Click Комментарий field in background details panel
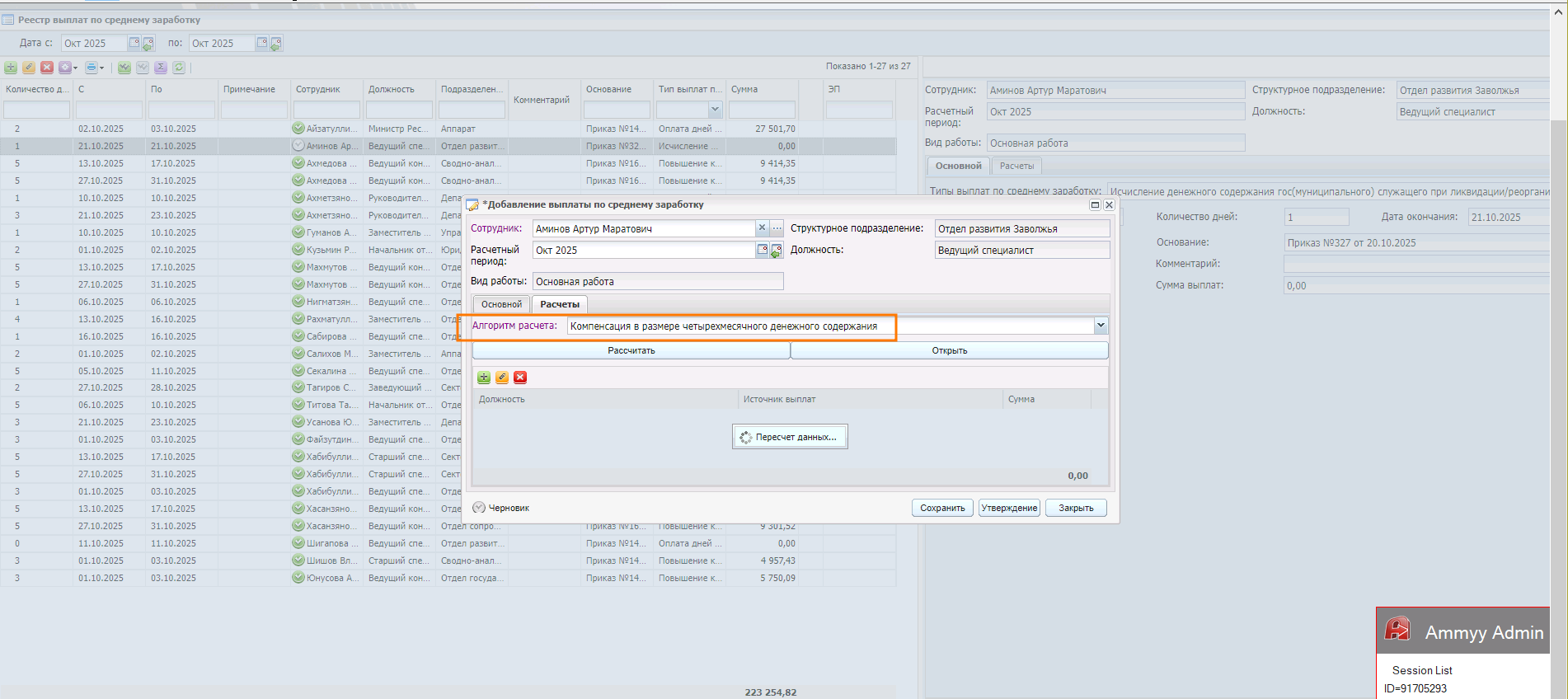 [x=1416, y=264]
